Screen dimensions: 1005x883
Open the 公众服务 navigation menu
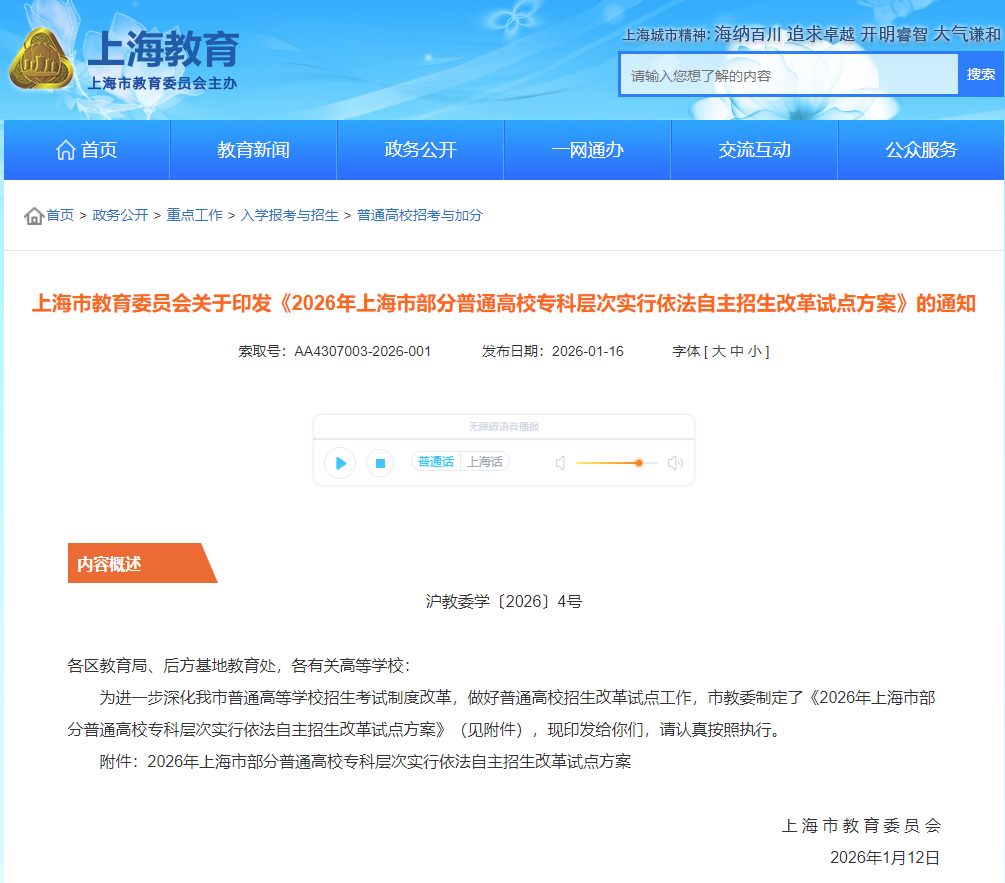pos(921,150)
